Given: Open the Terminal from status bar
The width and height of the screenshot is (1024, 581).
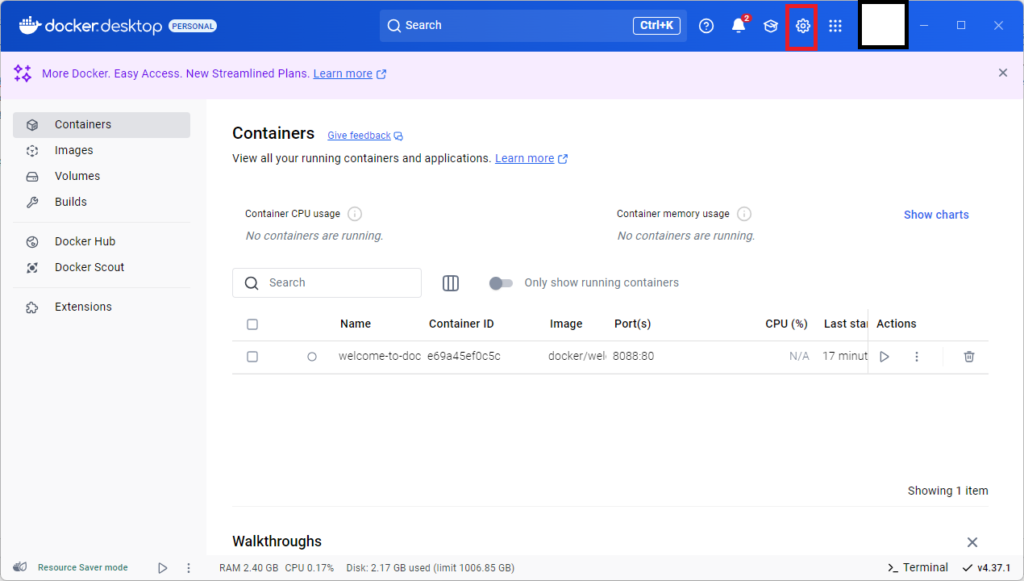Looking at the screenshot, I should pos(918,567).
